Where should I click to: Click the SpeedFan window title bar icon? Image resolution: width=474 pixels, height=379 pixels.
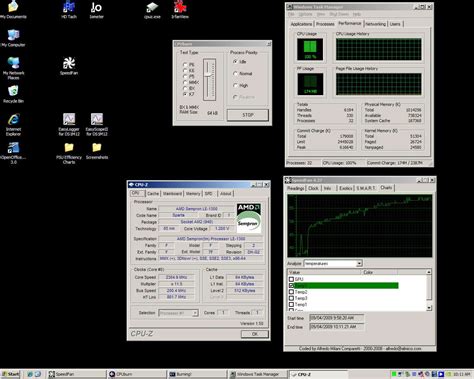pyautogui.click(x=288, y=180)
